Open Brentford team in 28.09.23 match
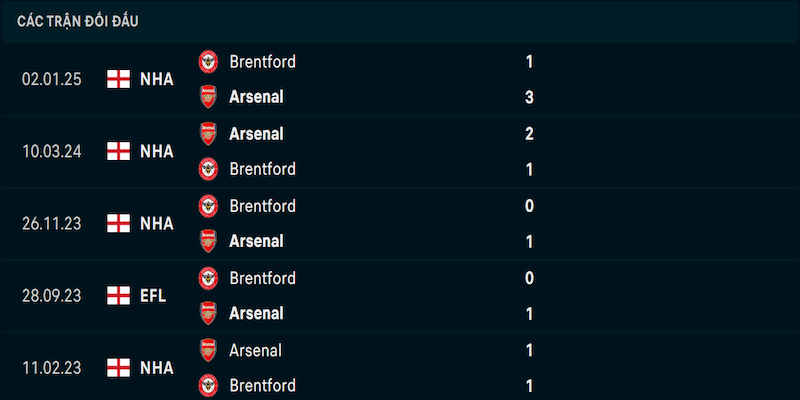The height and width of the screenshot is (400, 800). pyautogui.click(x=262, y=278)
